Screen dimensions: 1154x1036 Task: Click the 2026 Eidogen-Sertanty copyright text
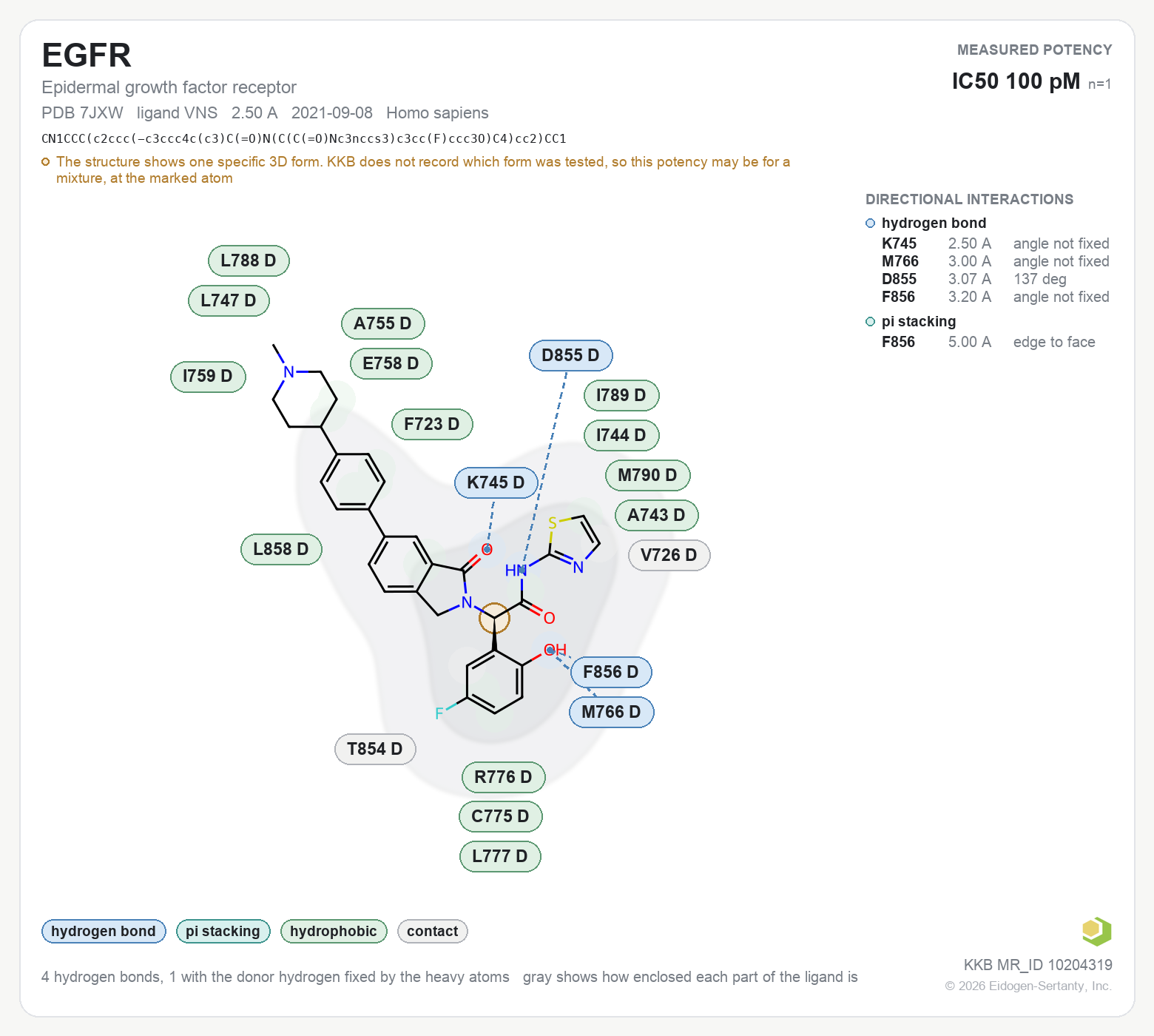(x=1028, y=986)
